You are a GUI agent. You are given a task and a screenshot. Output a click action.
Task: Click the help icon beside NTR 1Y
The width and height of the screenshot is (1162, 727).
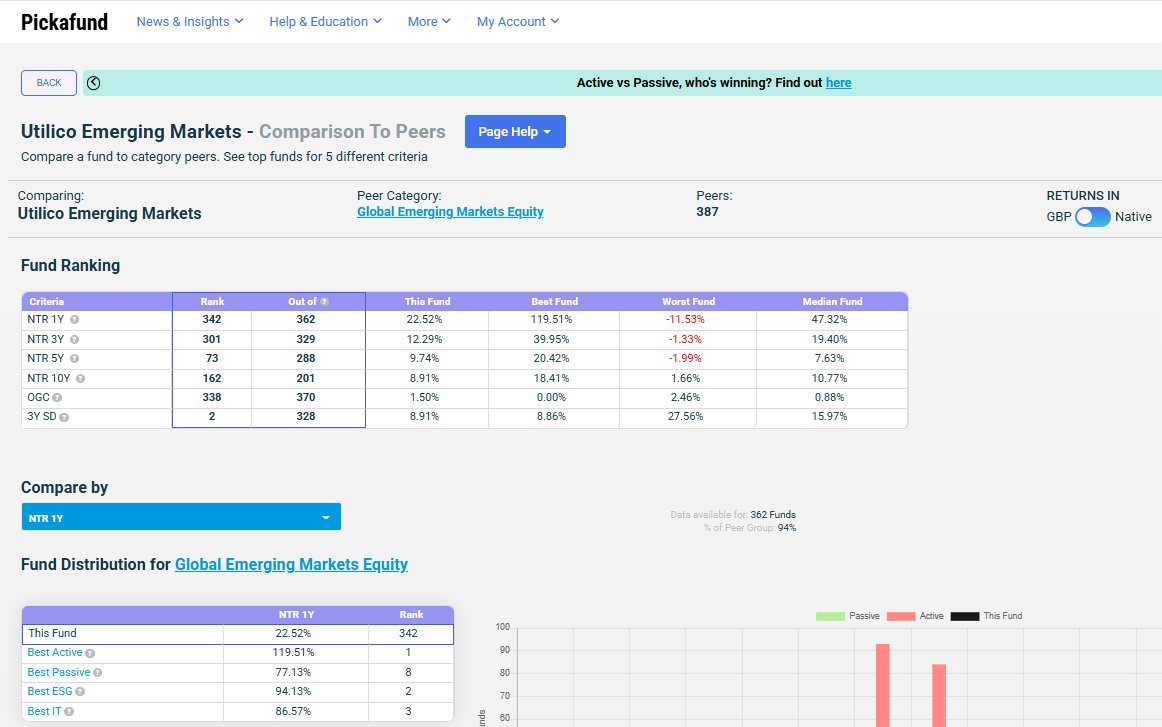(x=74, y=319)
